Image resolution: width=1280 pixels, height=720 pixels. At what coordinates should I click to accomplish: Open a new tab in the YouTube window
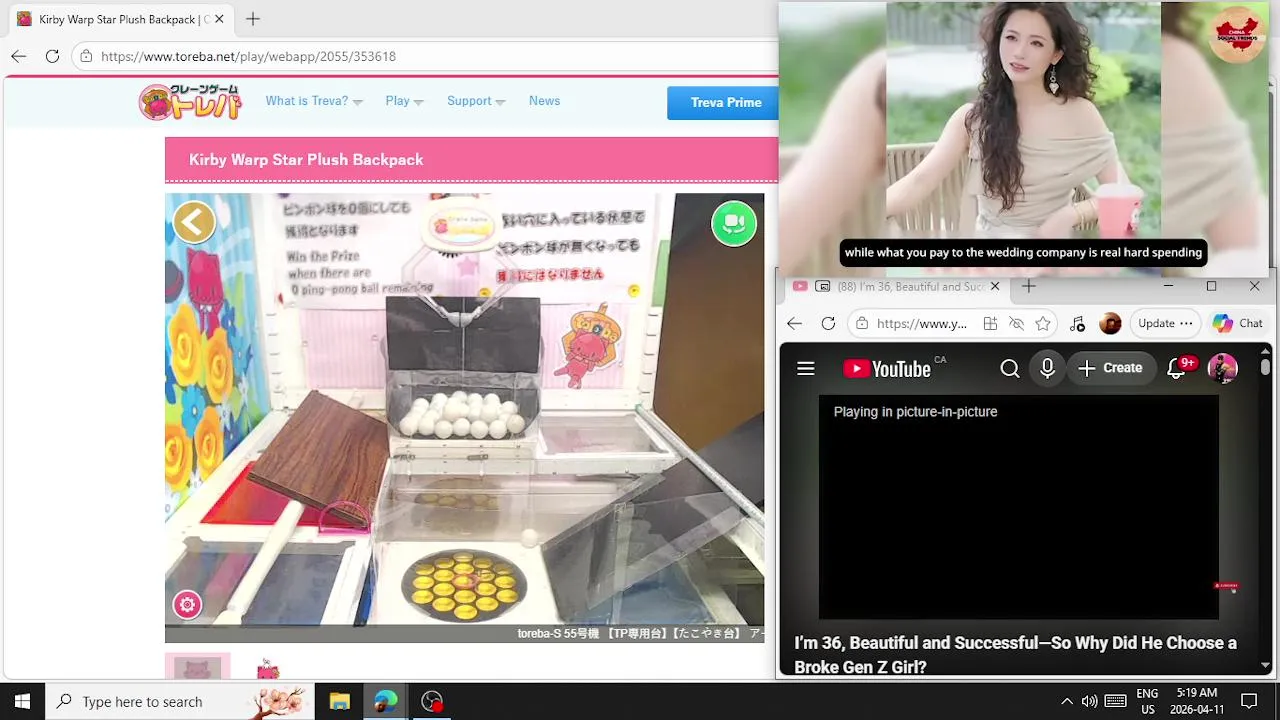1029,286
